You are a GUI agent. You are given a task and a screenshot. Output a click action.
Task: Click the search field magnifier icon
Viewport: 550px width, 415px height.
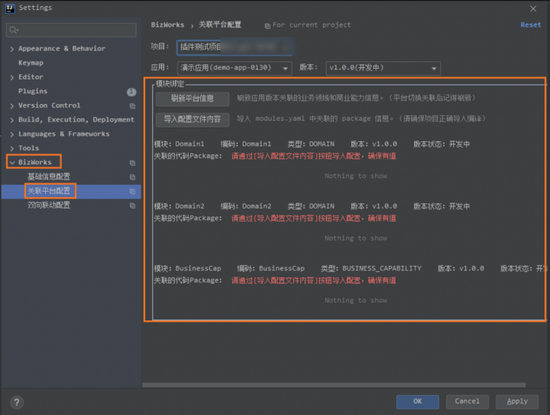tap(14, 30)
